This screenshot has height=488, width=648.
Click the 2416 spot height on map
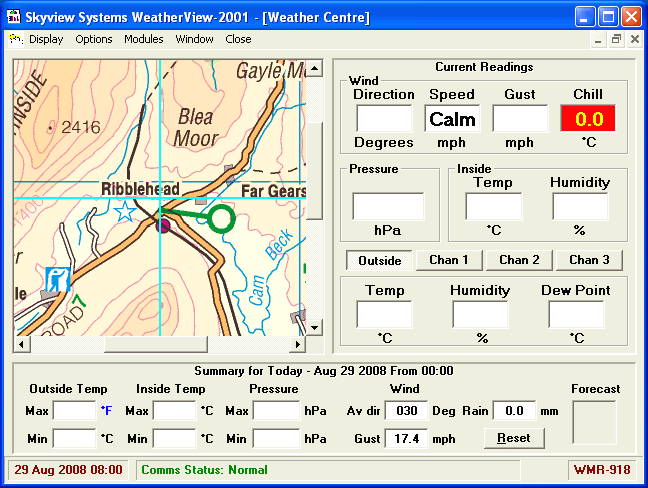coord(81,127)
